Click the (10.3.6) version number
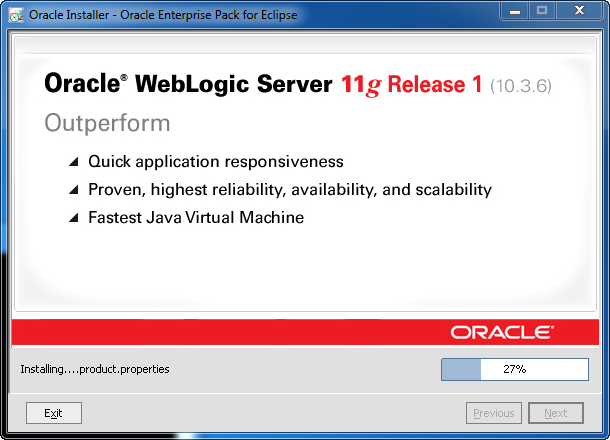Screen dimensions: 610x440 521,86
